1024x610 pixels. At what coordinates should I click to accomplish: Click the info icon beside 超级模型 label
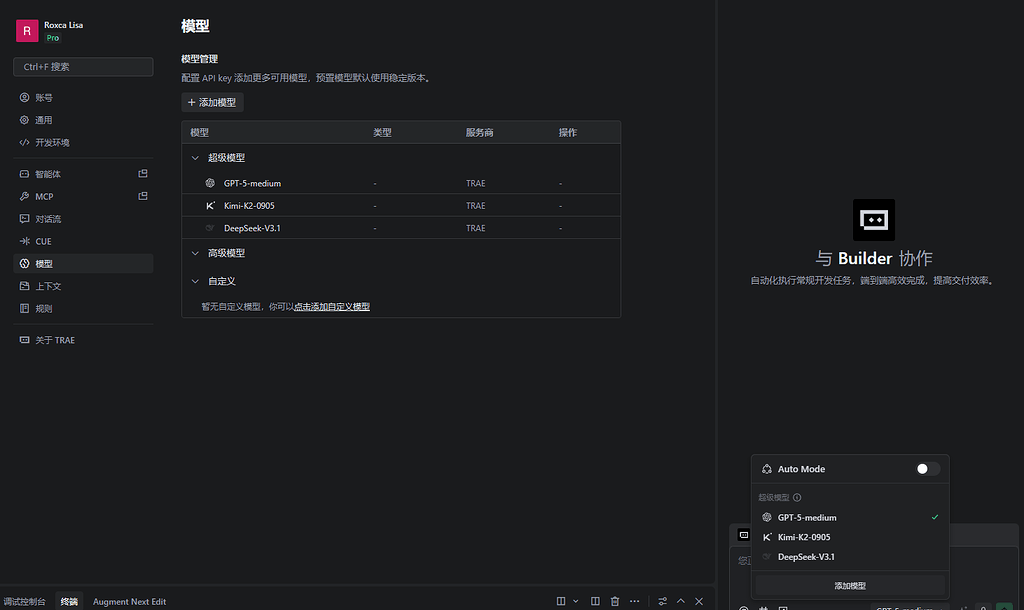[x=797, y=497]
